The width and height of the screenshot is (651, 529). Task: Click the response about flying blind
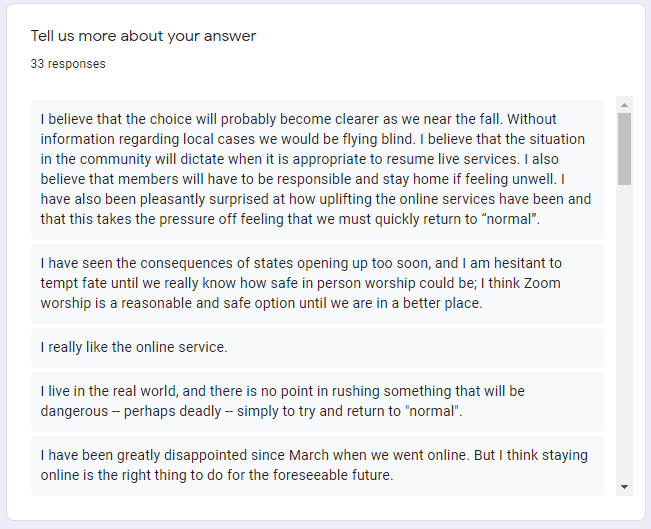coord(317,169)
